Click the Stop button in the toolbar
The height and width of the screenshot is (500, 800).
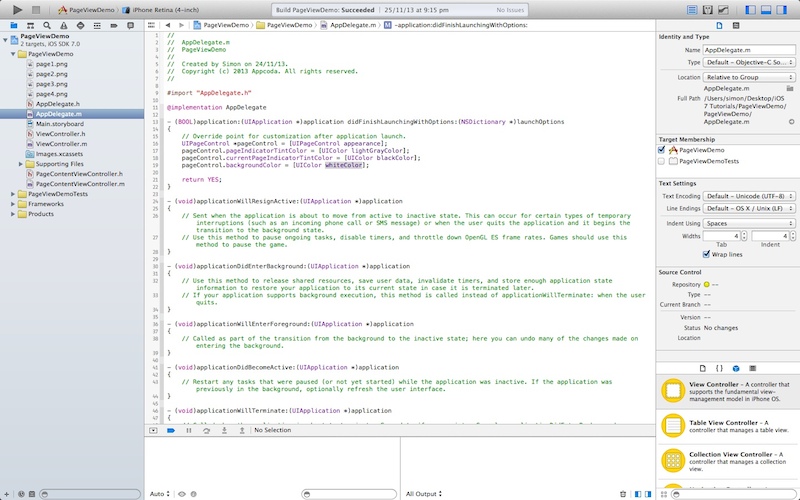point(36,9)
